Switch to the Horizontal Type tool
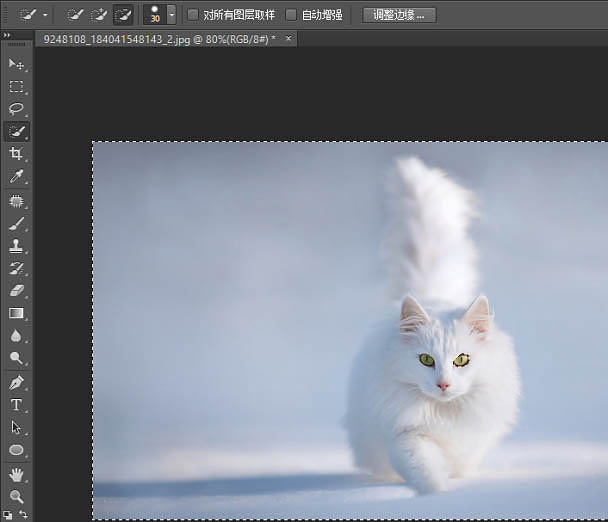 pyautogui.click(x=16, y=405)
